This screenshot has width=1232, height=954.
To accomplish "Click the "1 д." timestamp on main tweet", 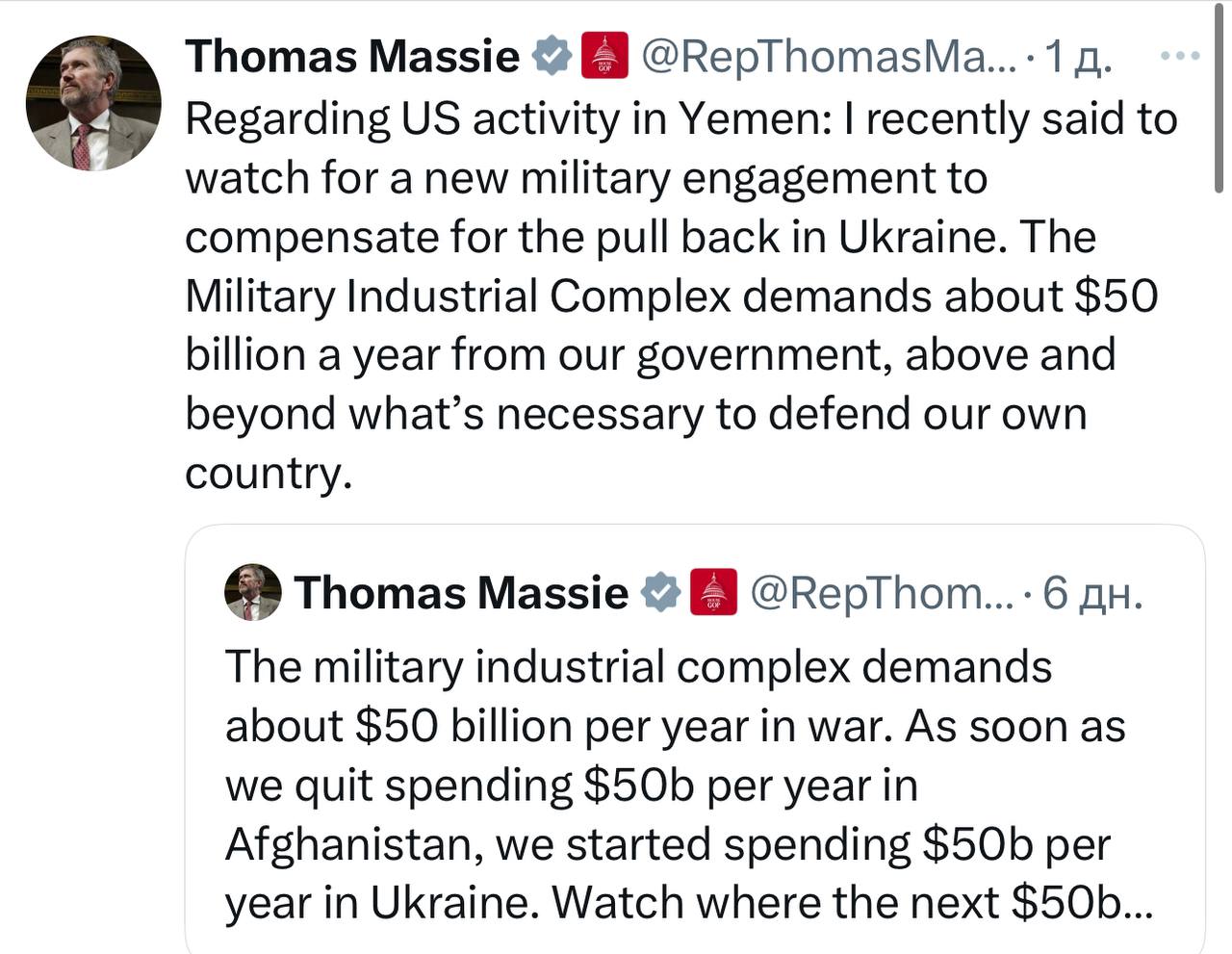I will coord(1078,58).
